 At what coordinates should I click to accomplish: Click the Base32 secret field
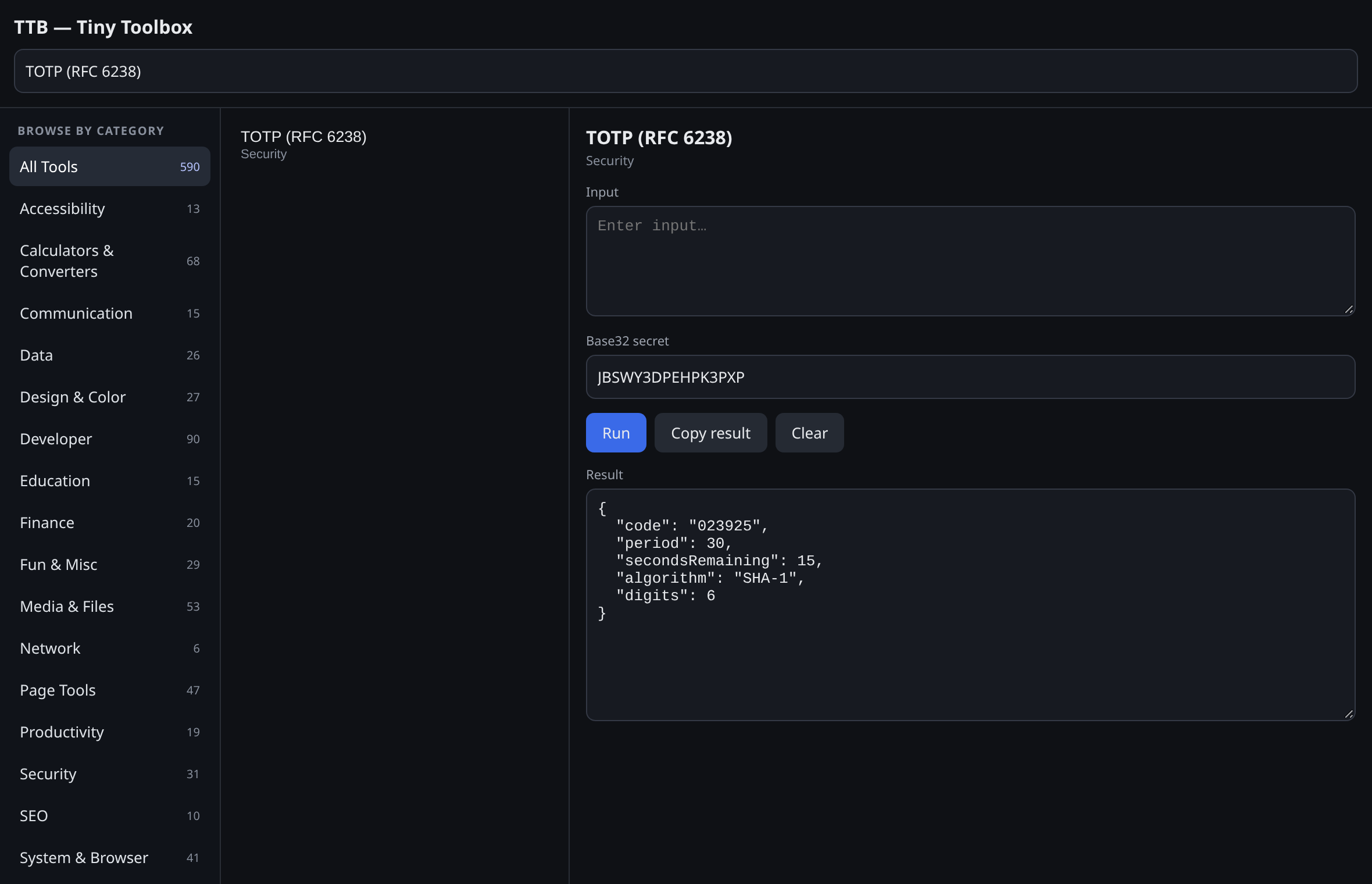(x=970, y=377)
